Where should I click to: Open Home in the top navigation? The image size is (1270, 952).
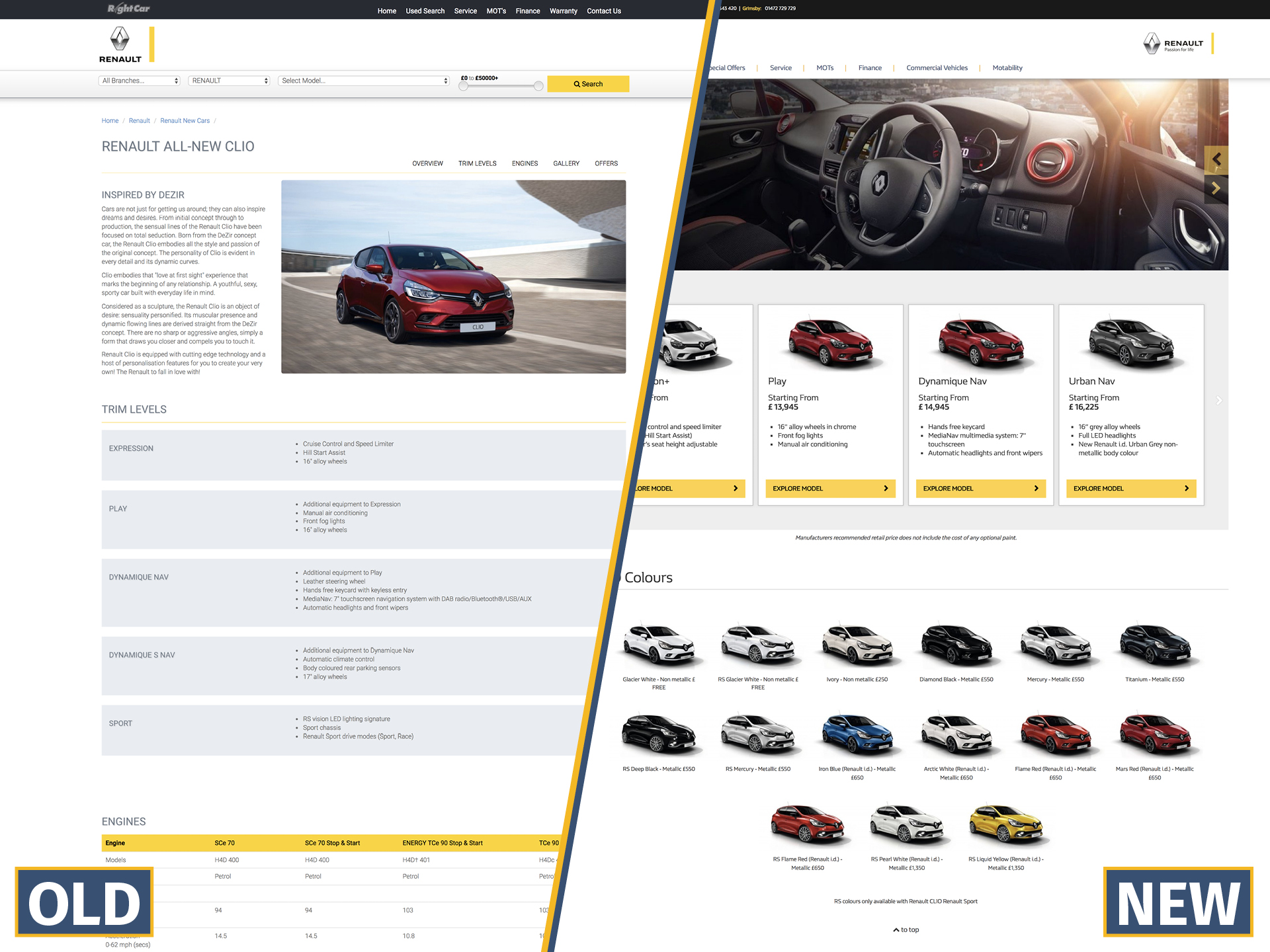[387, 11]
